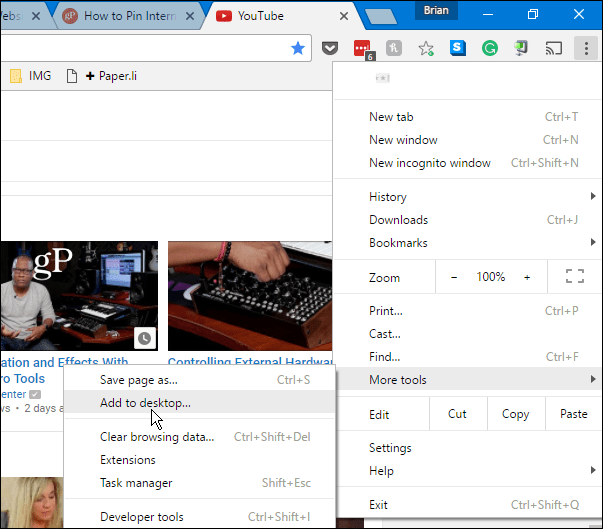Screen dimensions: 603x529
Task: Click the star with green plus extension
Action: pos(426,48)
